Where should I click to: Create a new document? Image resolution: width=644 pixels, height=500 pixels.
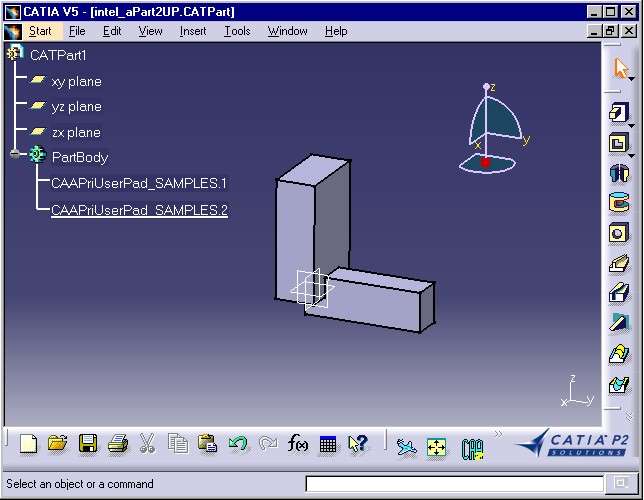click(28, 444)
